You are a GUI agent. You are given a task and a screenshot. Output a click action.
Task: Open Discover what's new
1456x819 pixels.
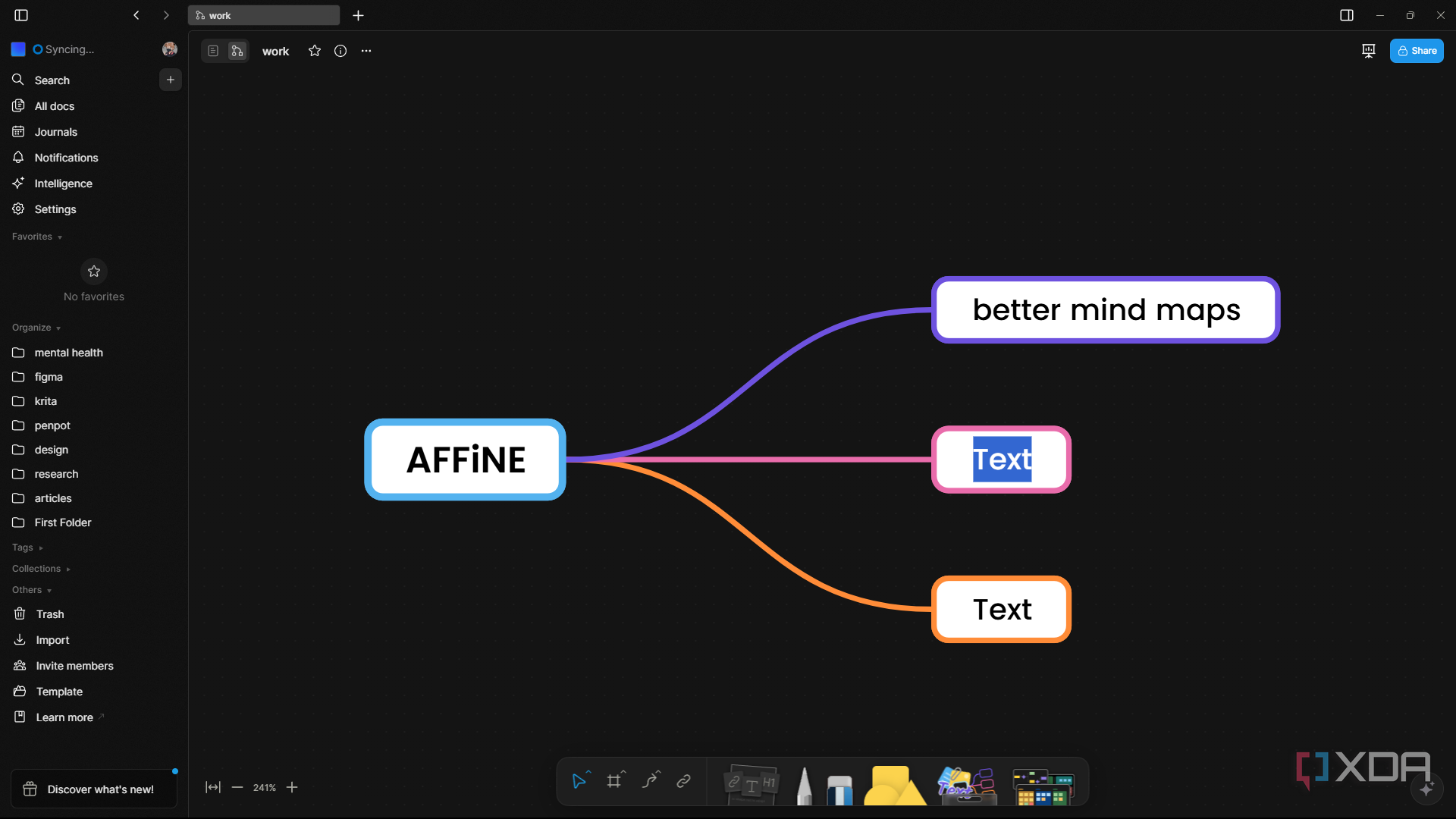pyautogui.click(x=94, y=789)
